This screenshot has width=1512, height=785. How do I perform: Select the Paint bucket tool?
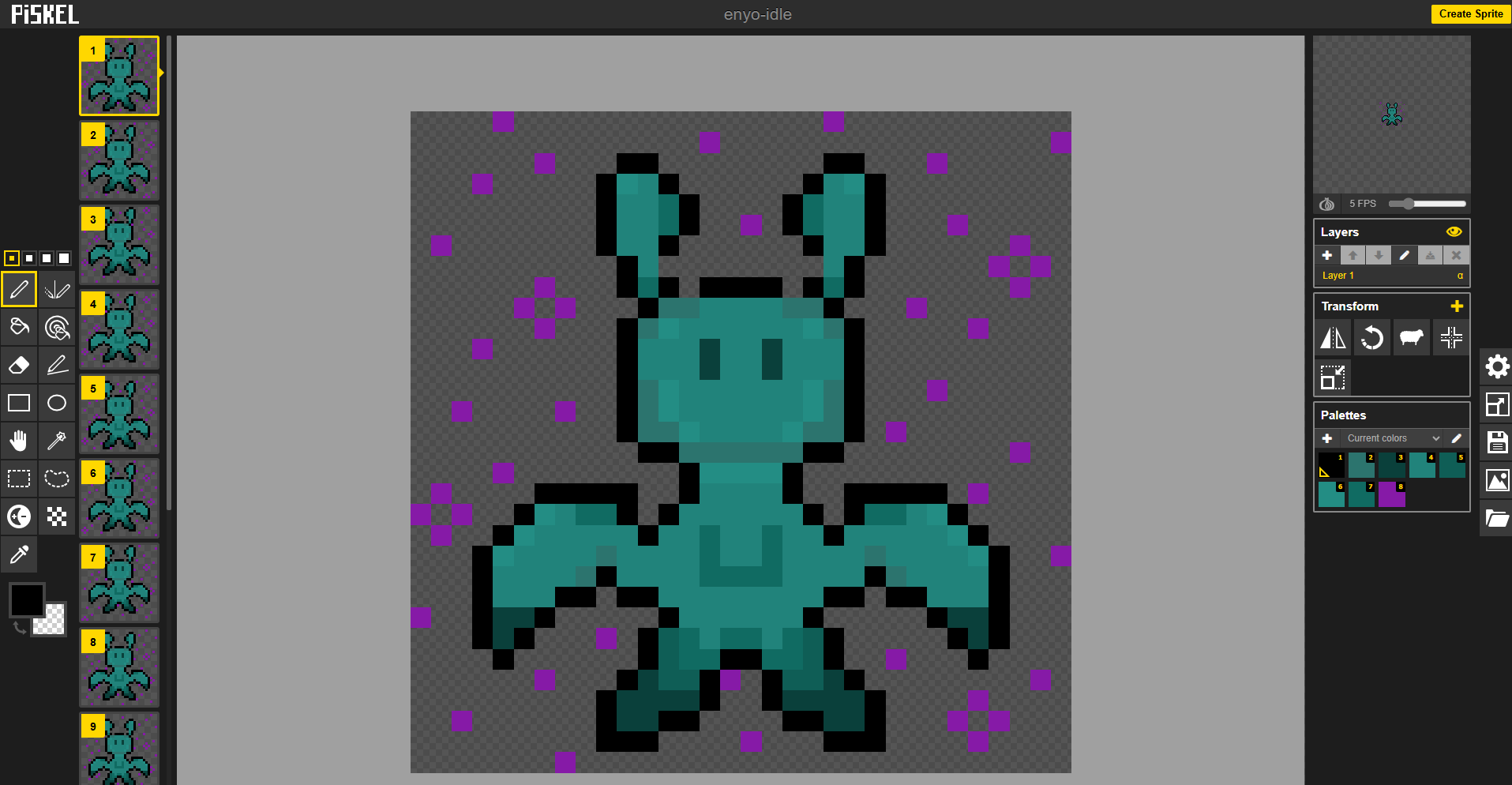click(x=19, y=327)
